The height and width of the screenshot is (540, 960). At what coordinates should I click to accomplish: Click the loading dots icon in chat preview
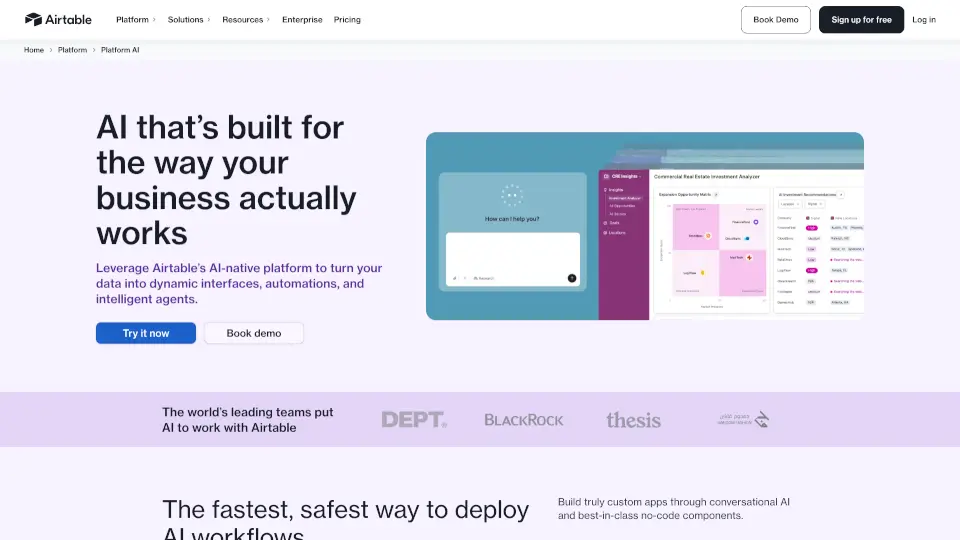pos(512,196)
